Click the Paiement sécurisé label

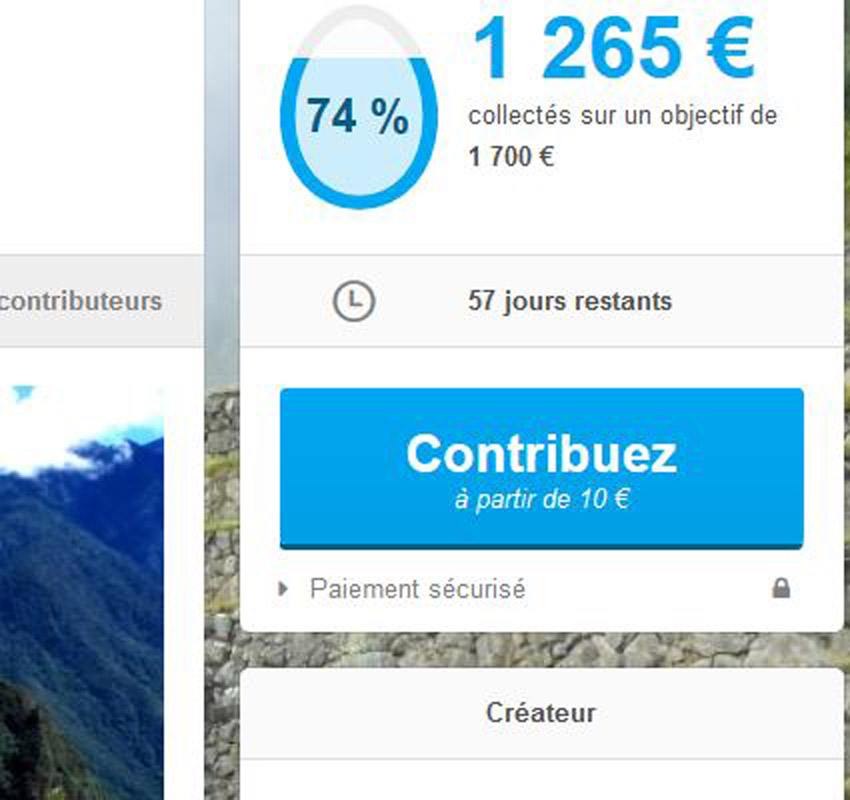click(417, 589)
